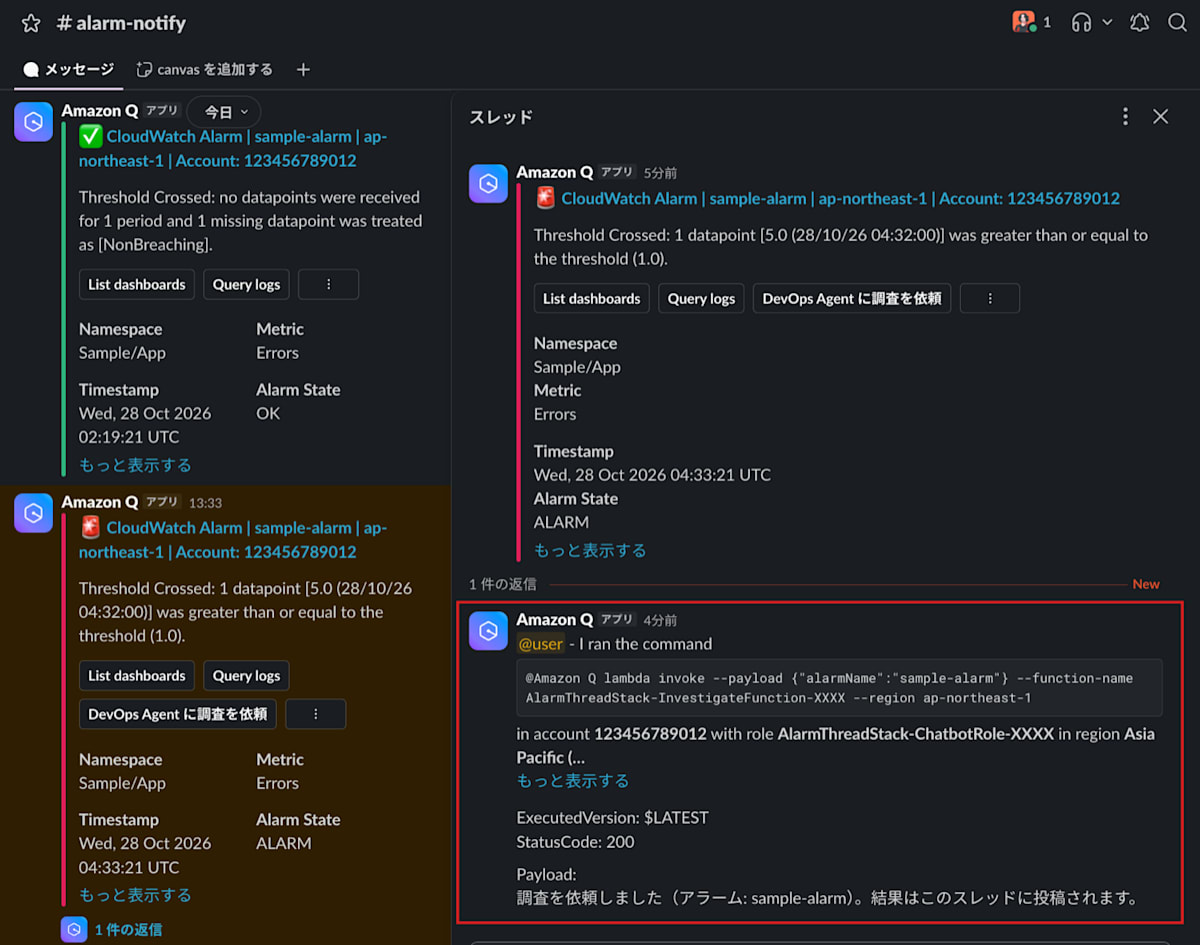The height and width of the screenshot is (945, 1200).
Task: Click List dashboards on OK alarm message
Action: 137,284
